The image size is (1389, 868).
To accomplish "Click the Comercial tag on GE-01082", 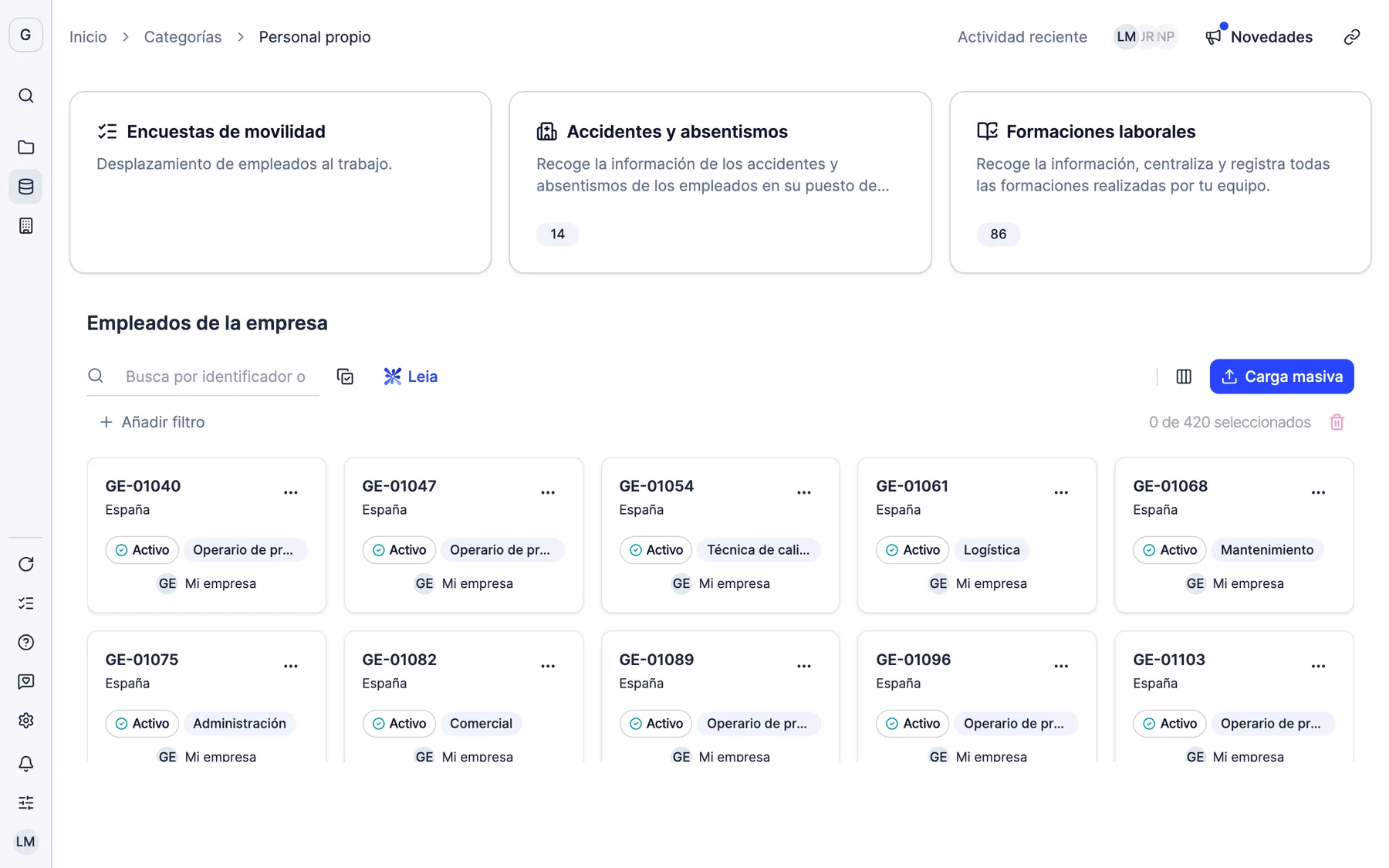I will coord(481,724).
